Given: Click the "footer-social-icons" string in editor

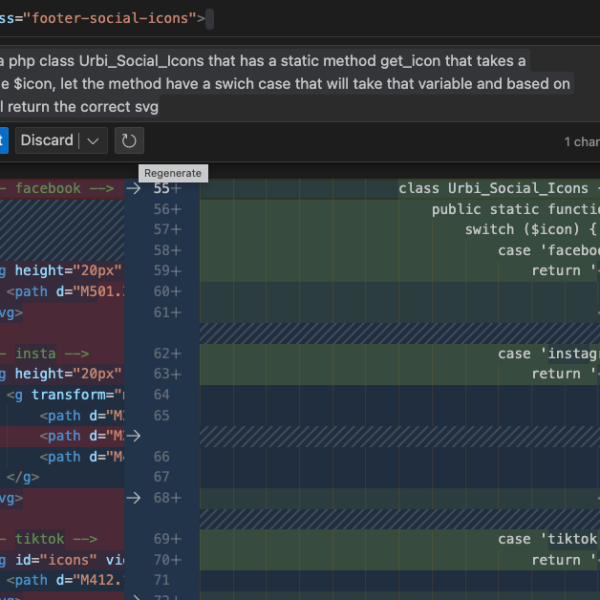Looking at the screenshot, I should click(110, 18).
